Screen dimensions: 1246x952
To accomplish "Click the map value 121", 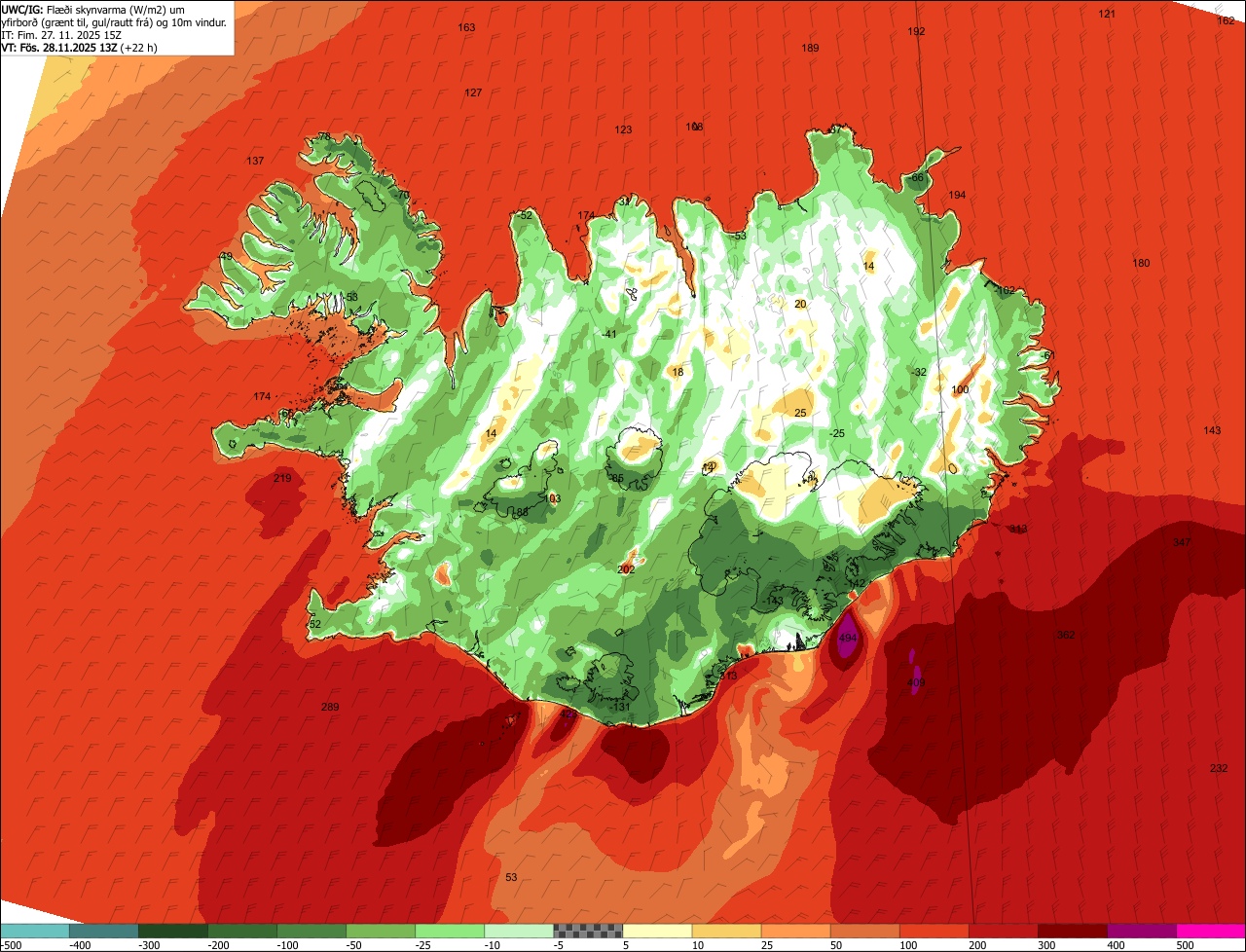I will coord(1107,14).
